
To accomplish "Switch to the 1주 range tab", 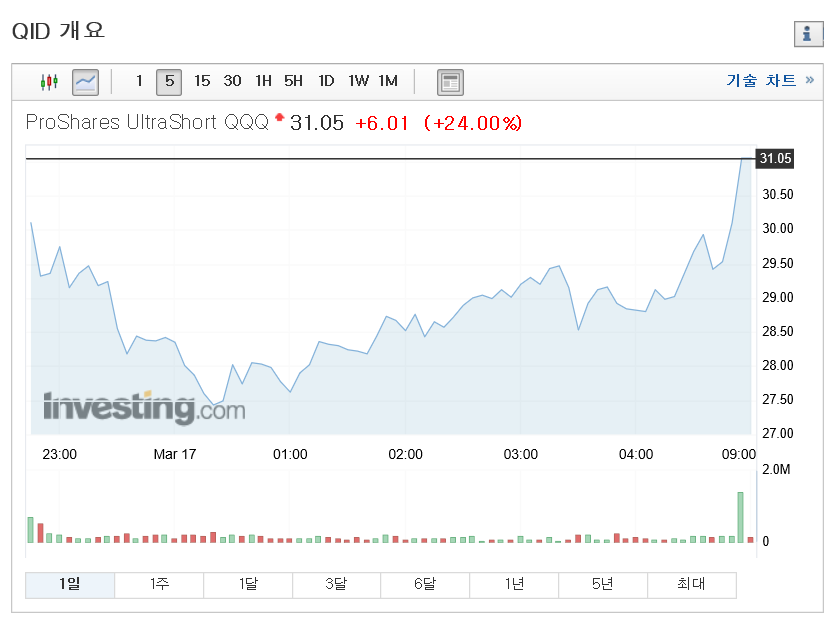I will pos(158,584).
